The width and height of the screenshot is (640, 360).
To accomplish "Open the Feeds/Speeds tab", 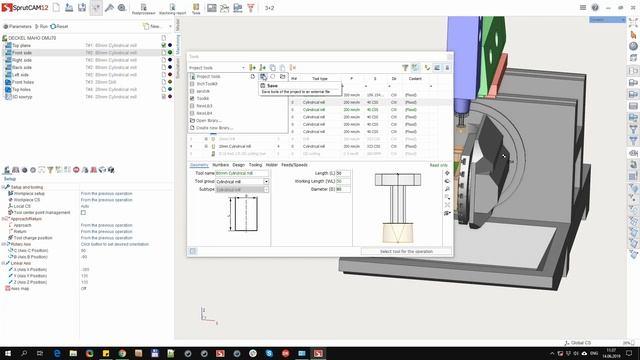I will point(295,165).
